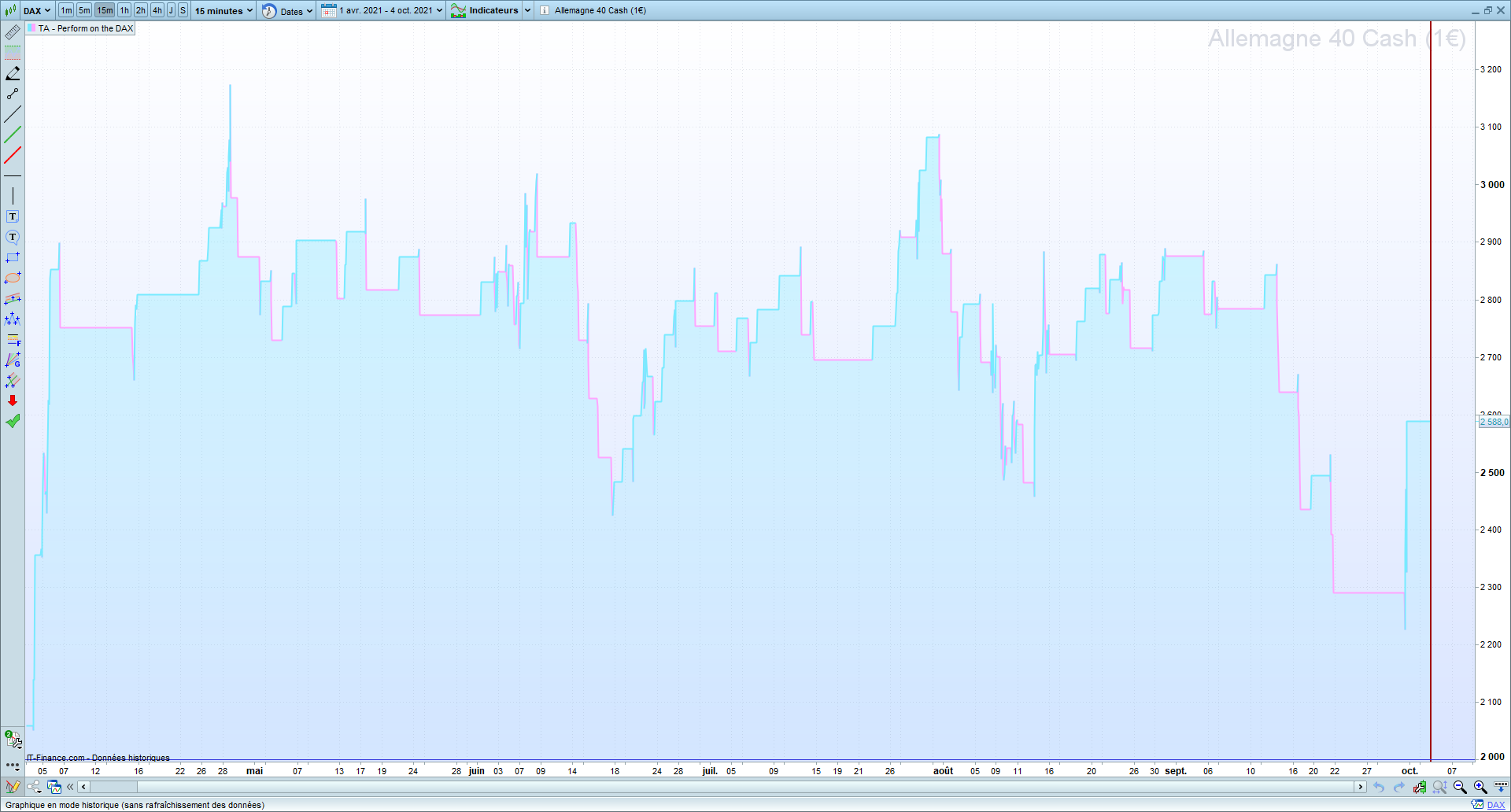Select the Fibonacci retracement tool
This screenshot has width=1511, height=812.
point(13,340)
